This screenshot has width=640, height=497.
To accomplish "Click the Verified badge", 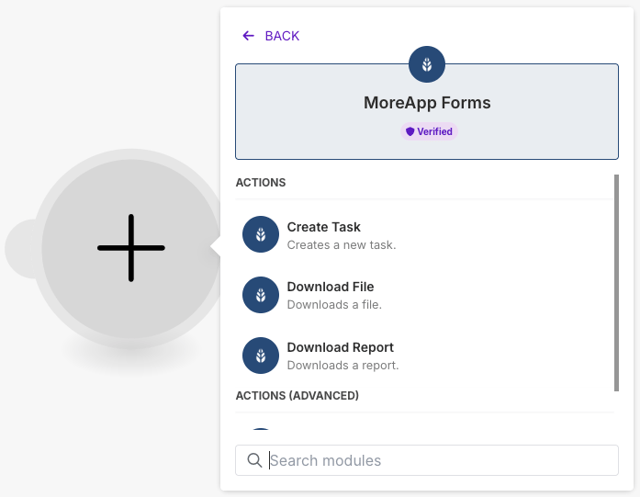I will pyautogui.click(x=427, y=131).
